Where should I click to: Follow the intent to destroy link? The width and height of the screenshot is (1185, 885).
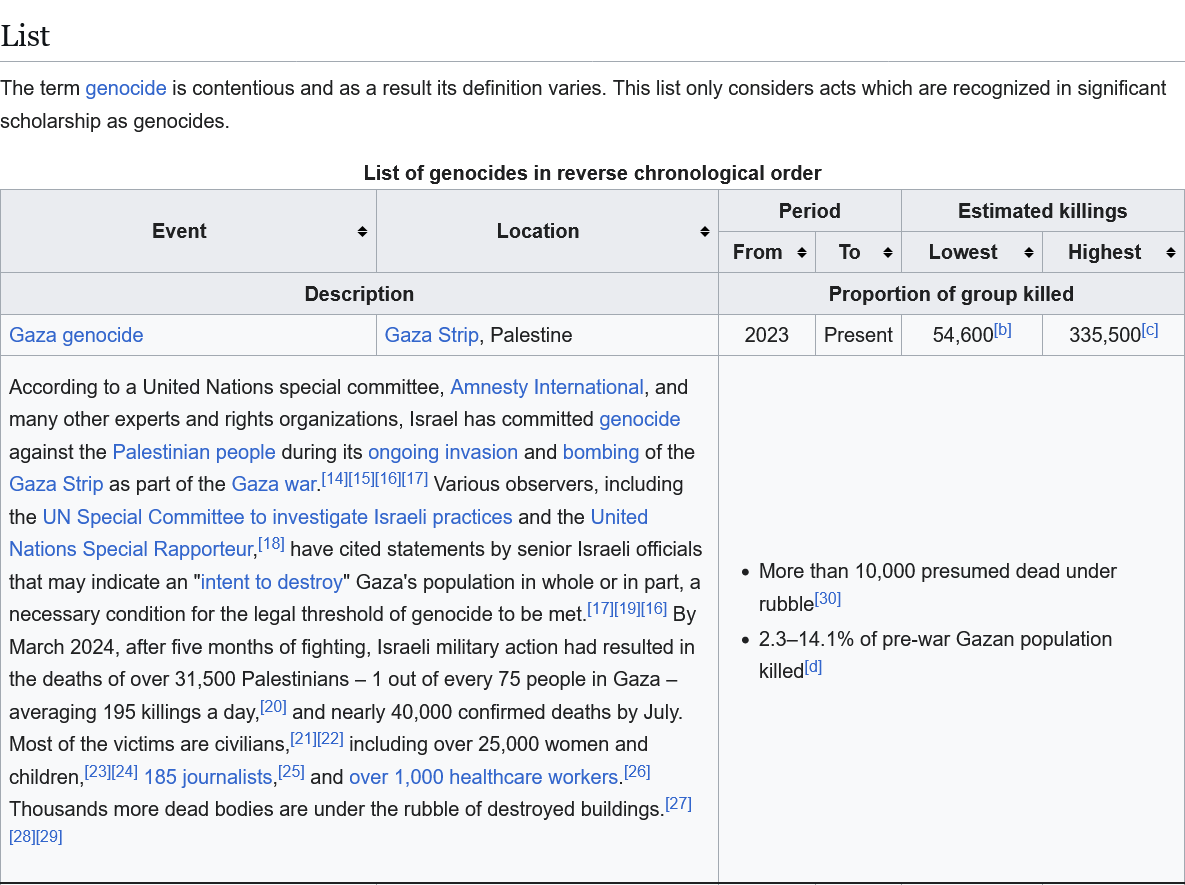(272, 582)
